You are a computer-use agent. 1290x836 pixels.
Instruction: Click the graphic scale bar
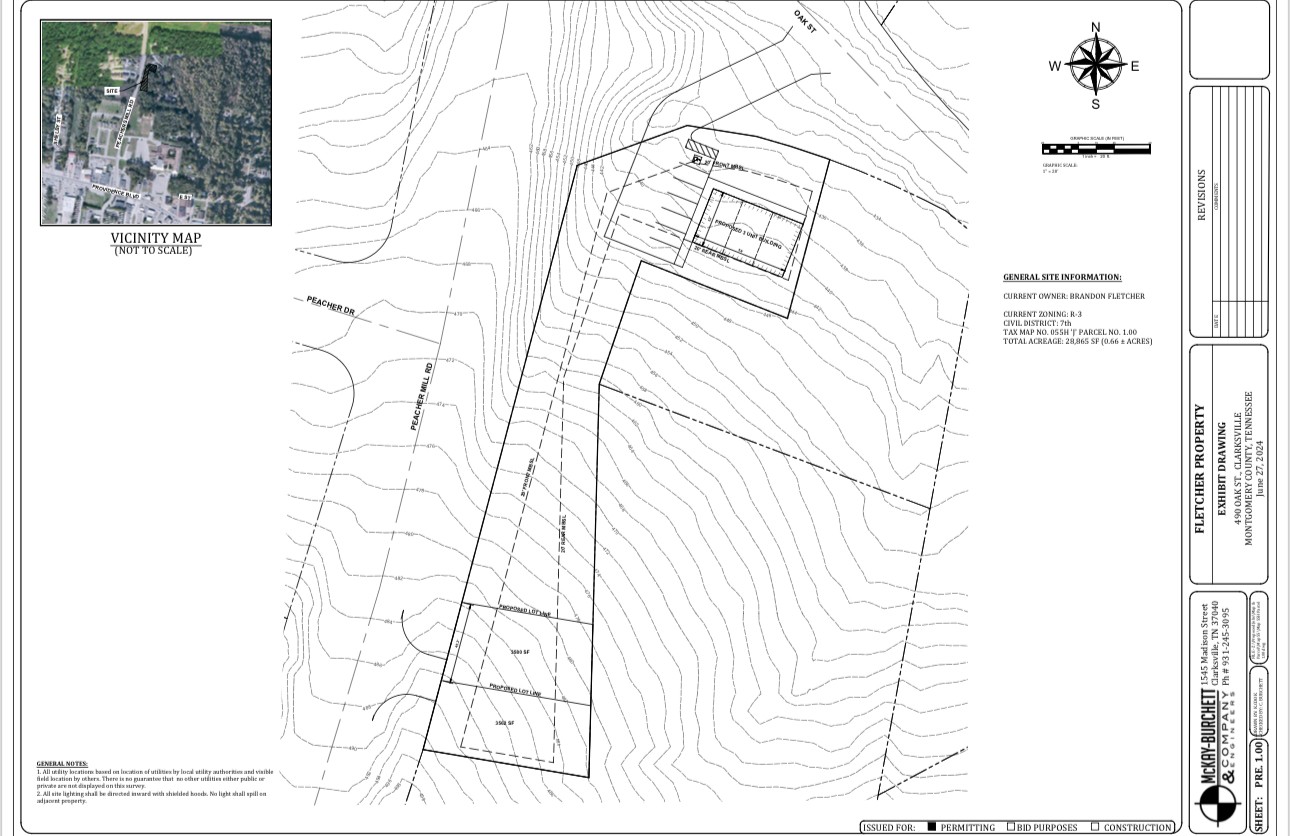click(x=1095, y=149)
